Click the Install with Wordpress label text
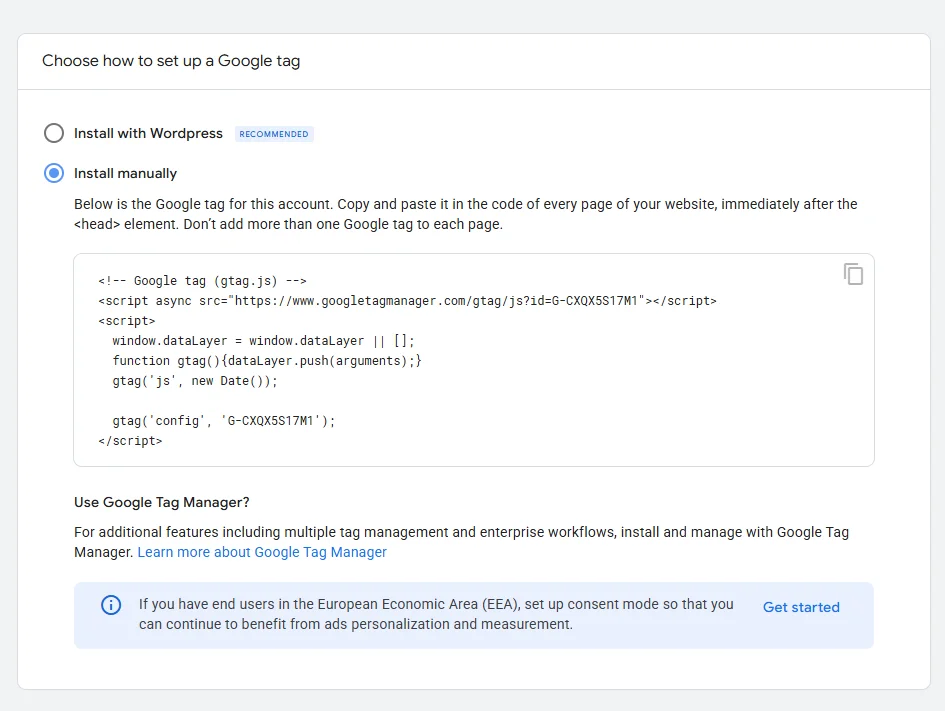This screenshot has height=711, width=945. (x=148, y=133)
